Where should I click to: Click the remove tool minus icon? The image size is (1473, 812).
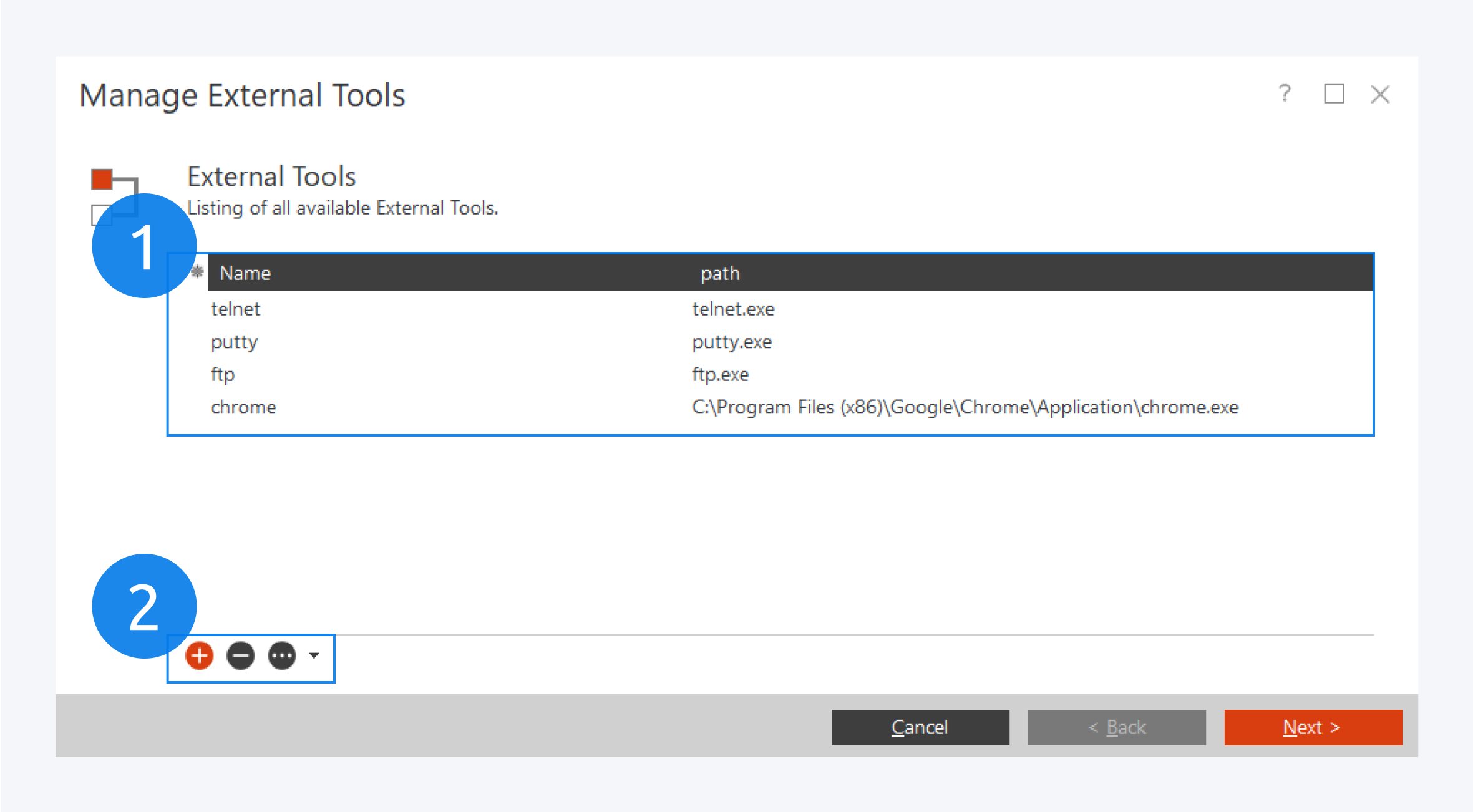click(x=241, y=655)
